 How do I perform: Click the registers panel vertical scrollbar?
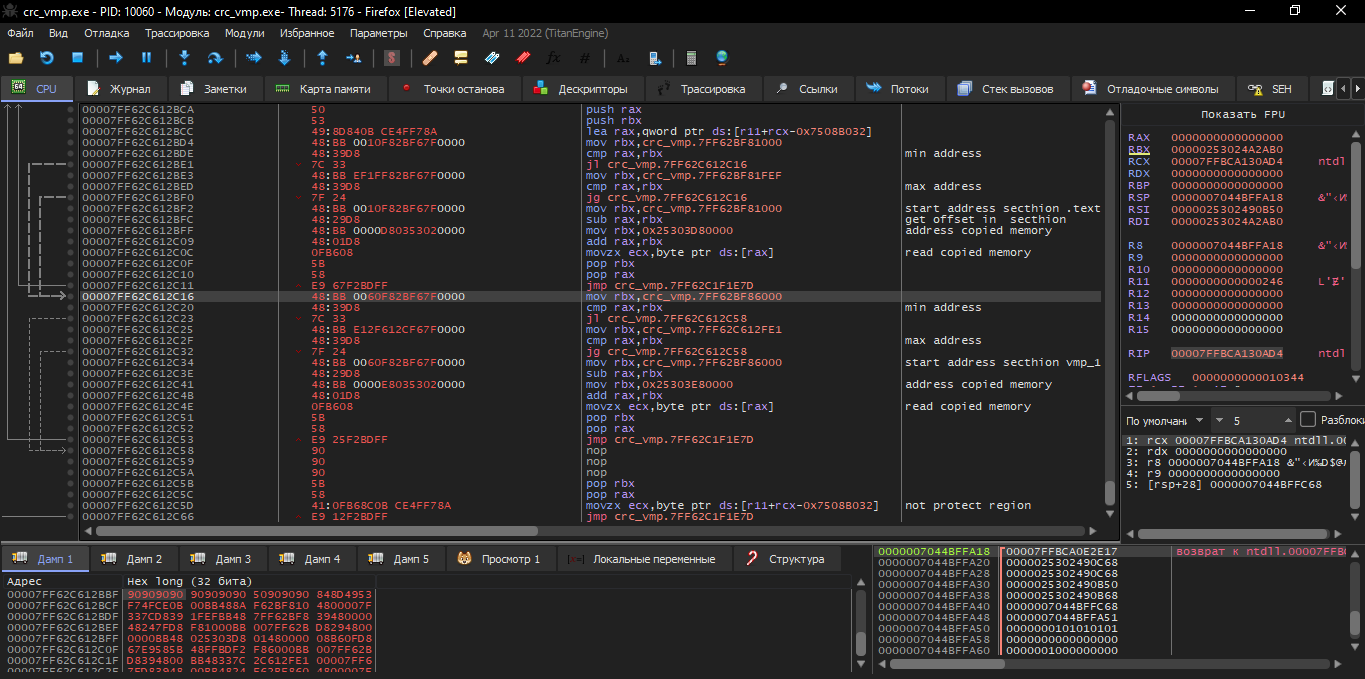pos(1358,255)
